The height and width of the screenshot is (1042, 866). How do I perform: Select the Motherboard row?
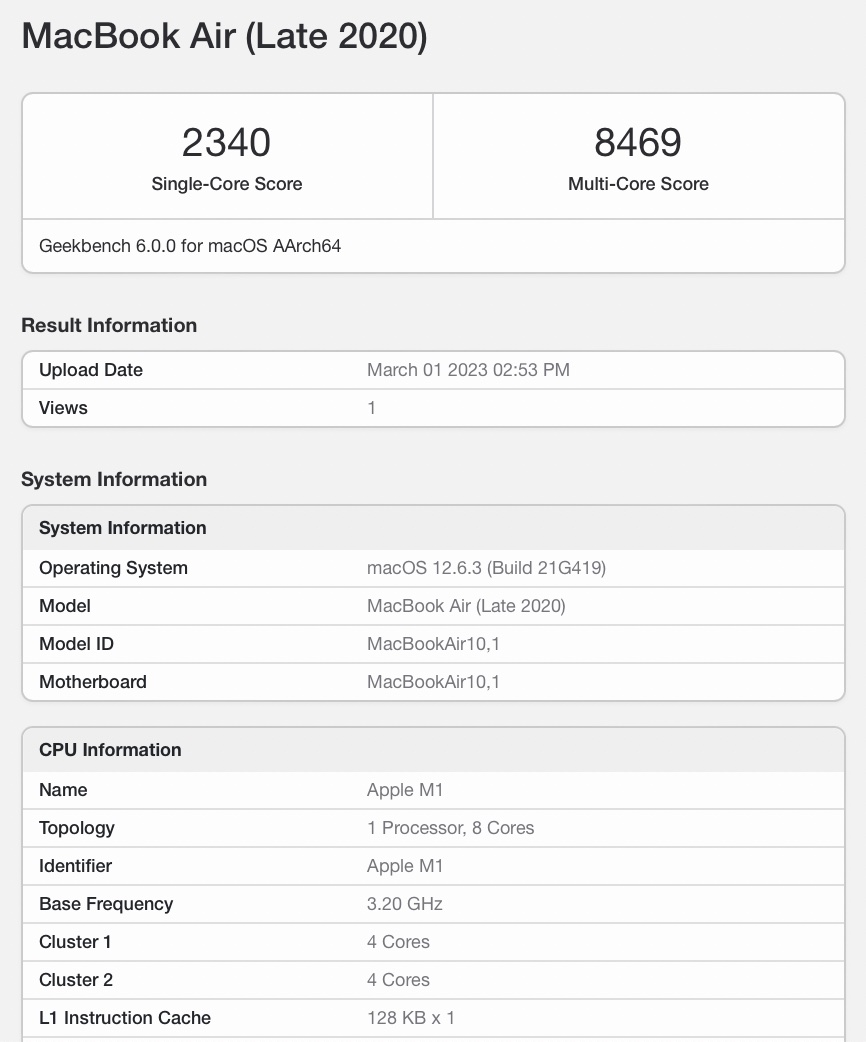[x=432, y=682]
